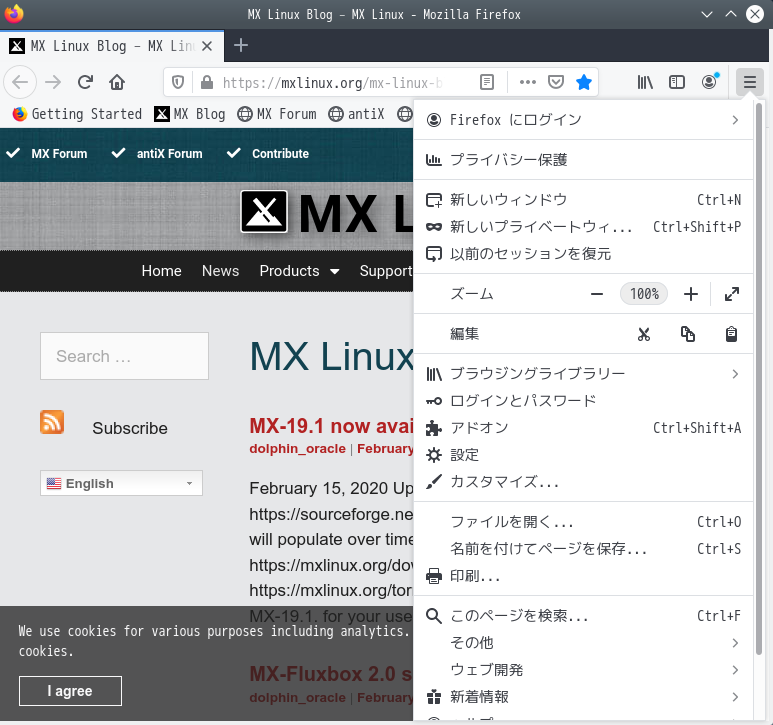
Task: Expand 新着情報 submenu
Action: pyautogui.click(x=583, y=698)
